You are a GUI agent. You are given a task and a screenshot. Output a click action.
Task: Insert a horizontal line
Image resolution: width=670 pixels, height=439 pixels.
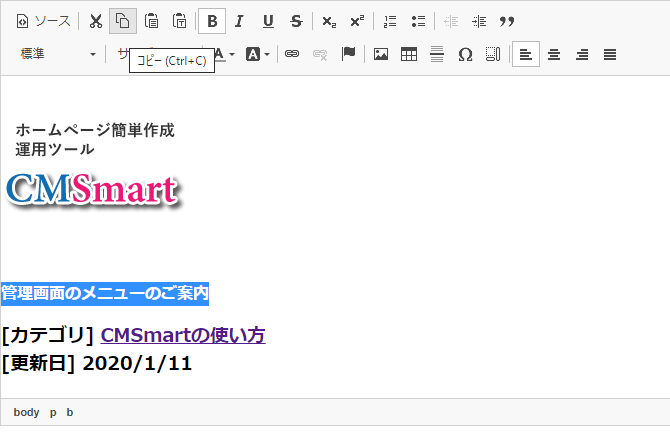pyautogui.click(x=437, y=54)
